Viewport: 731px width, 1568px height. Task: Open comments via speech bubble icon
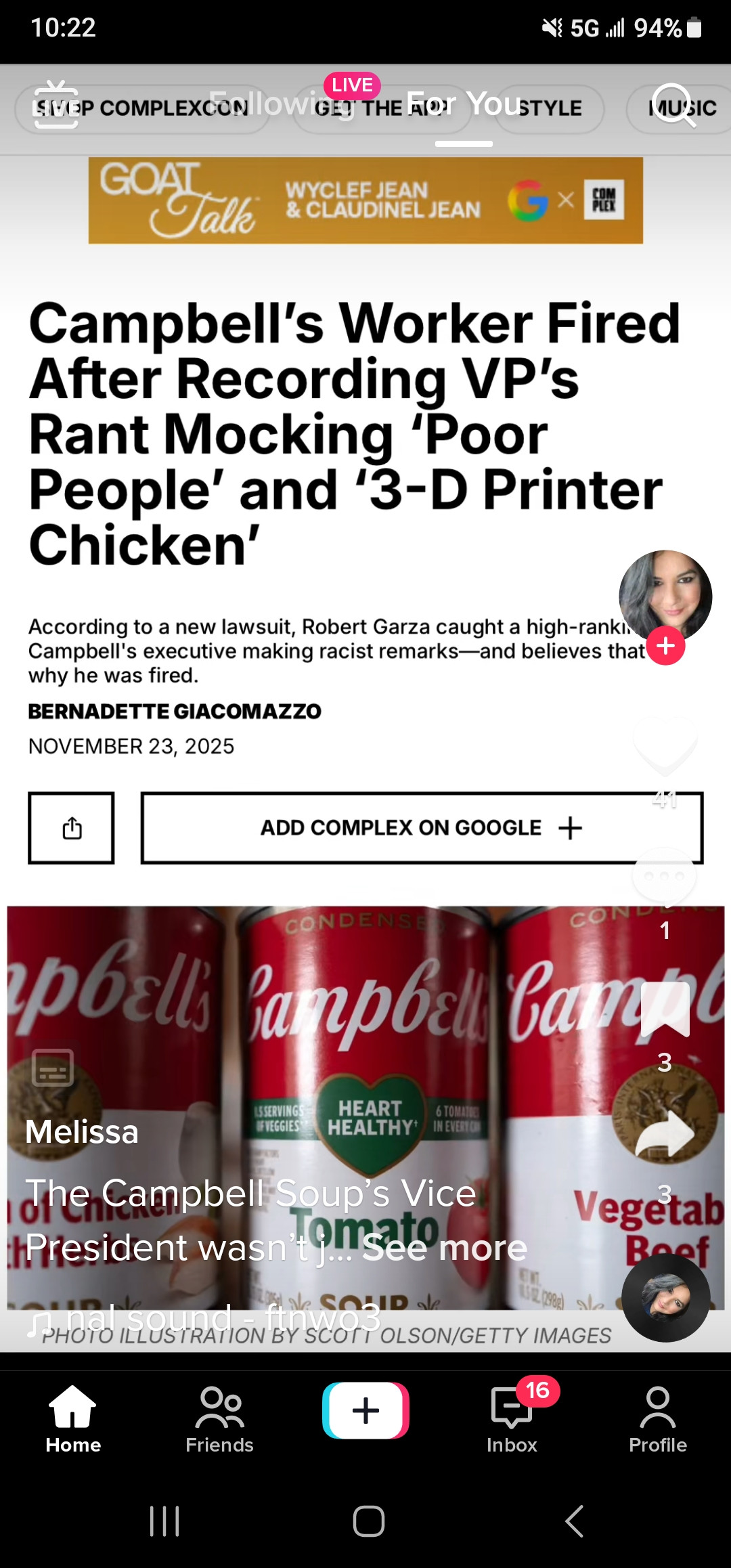click(x=665, y=877)
